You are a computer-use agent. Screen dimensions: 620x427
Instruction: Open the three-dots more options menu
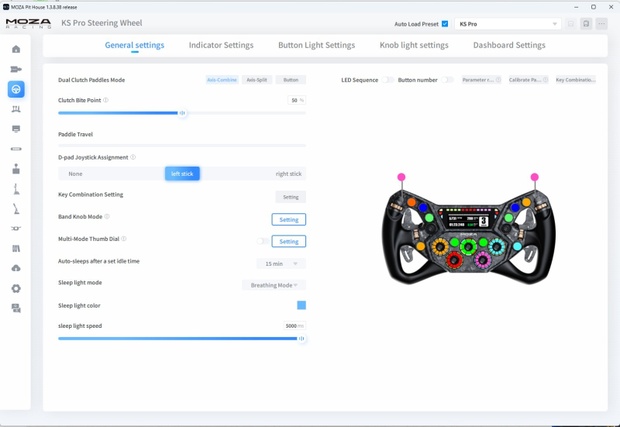click(x=601, y=24)
